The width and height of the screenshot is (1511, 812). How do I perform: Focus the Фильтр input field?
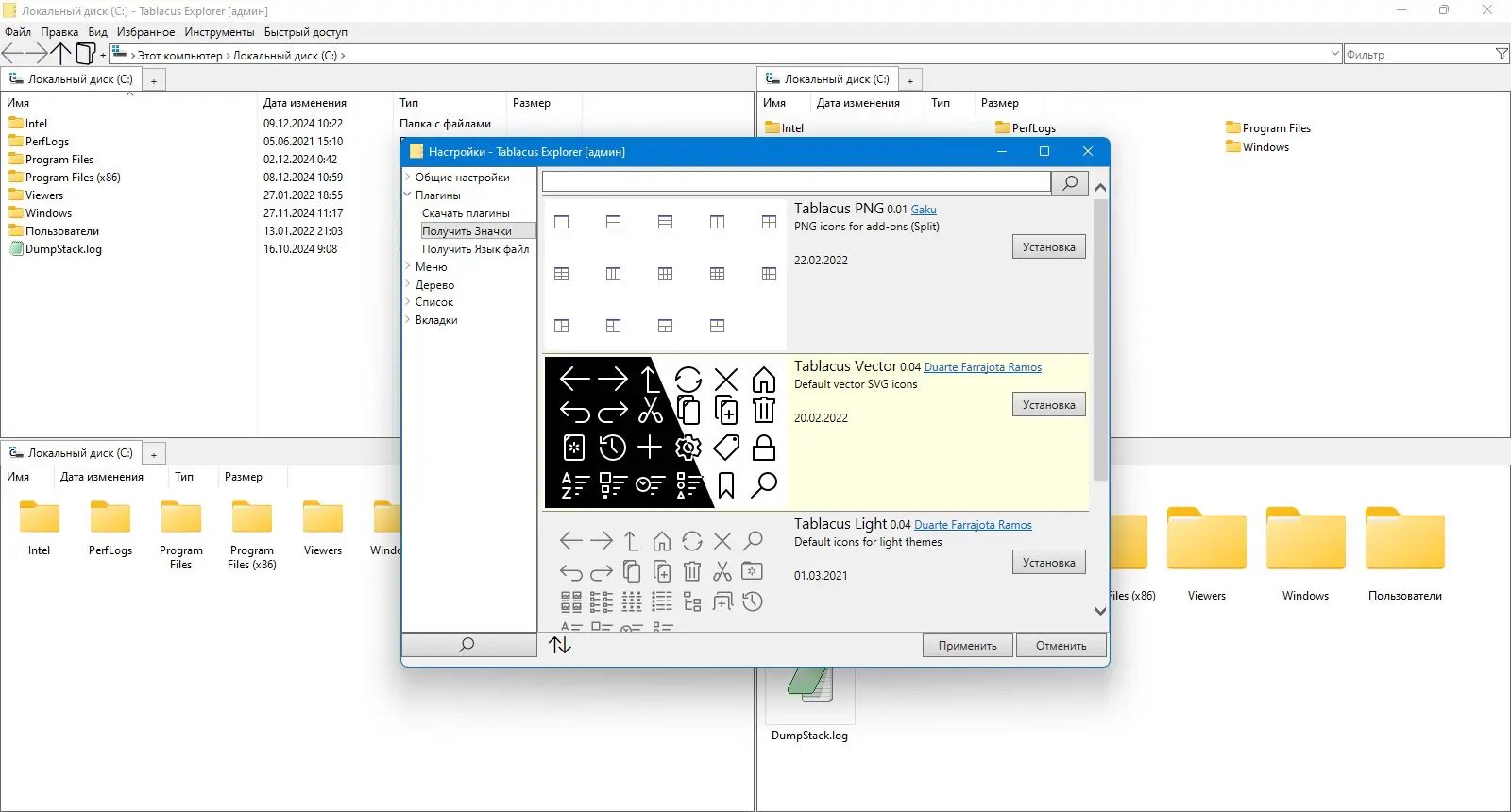click(x=1418, y=55)
